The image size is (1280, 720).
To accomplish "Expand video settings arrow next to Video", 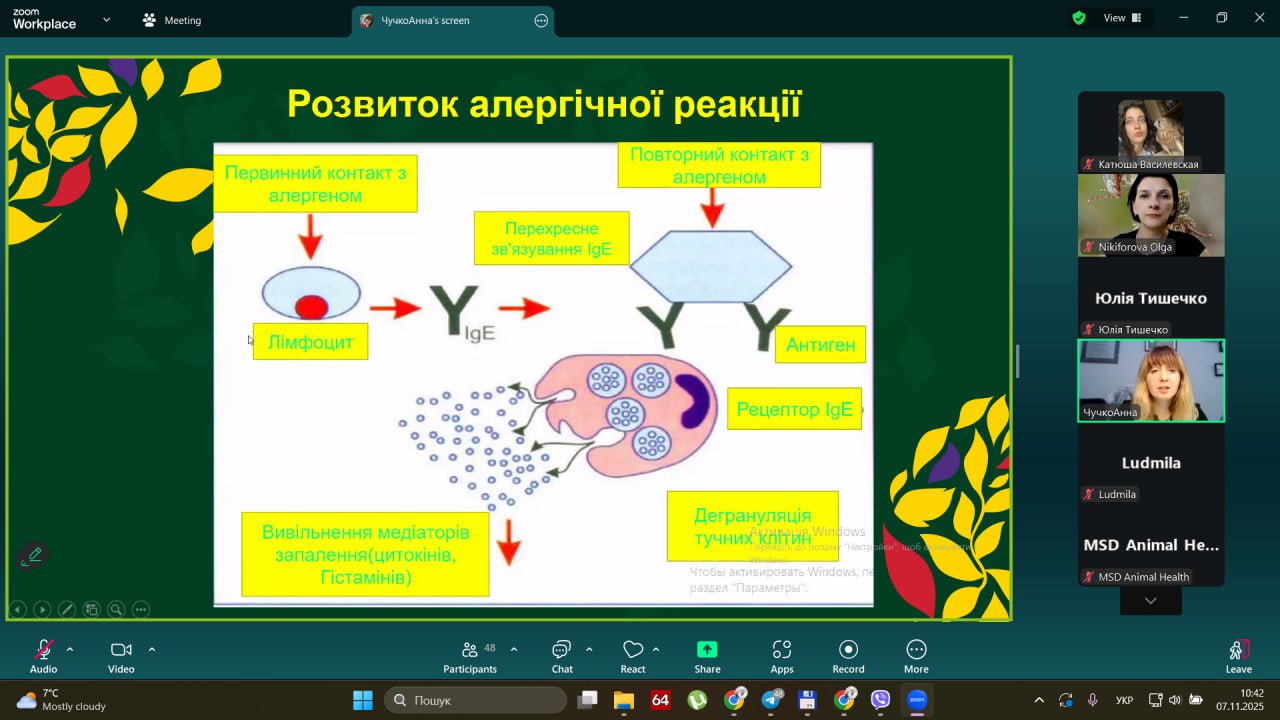I will pos(152,649).
